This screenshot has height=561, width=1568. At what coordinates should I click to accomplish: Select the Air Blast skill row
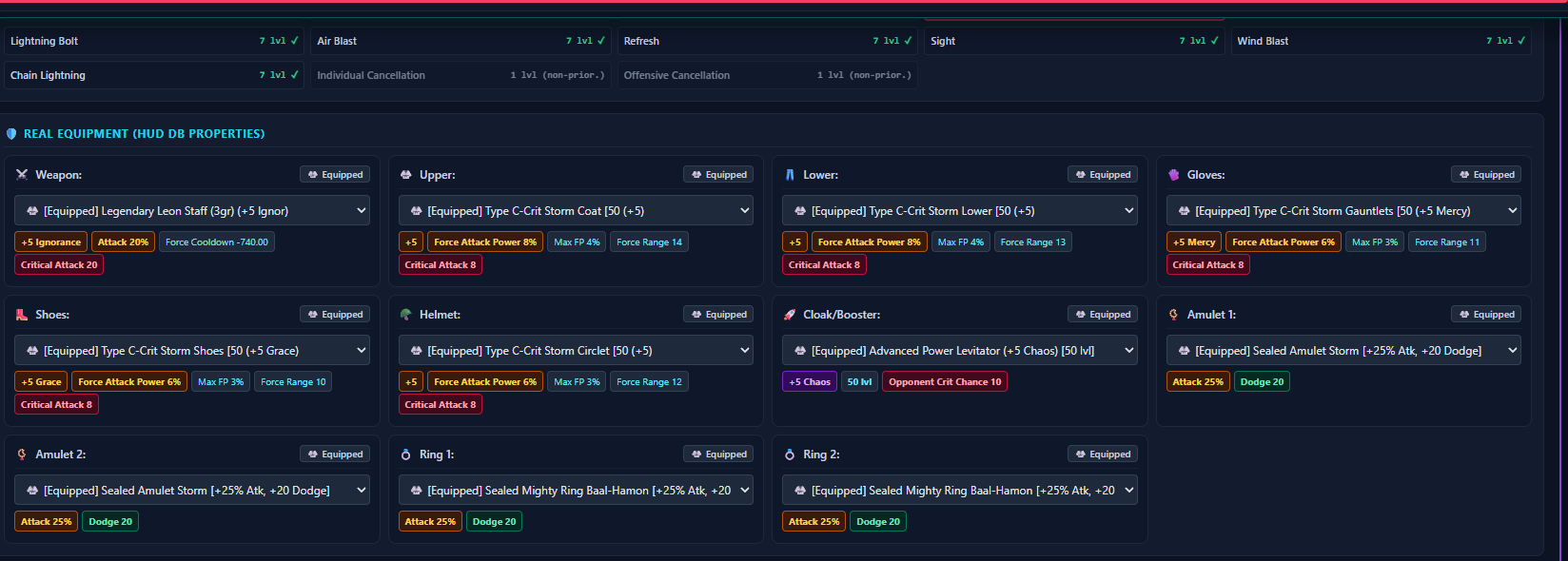click(x=461, y=41)
